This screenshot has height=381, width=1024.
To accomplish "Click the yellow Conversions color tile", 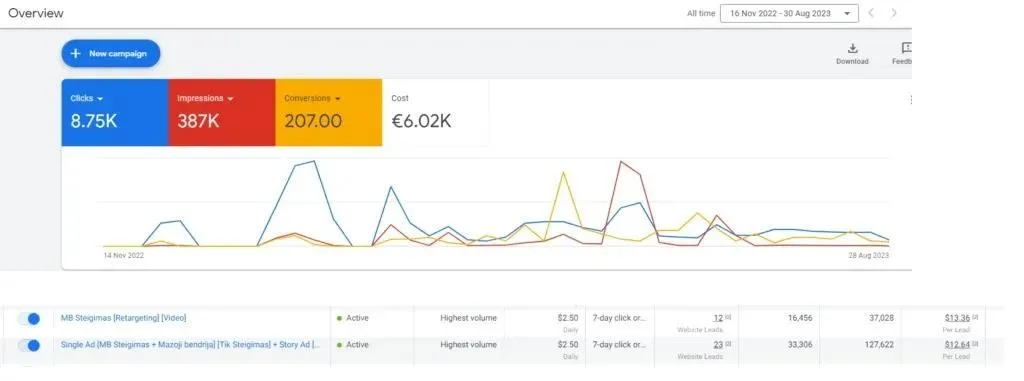I will pos(328,112).
